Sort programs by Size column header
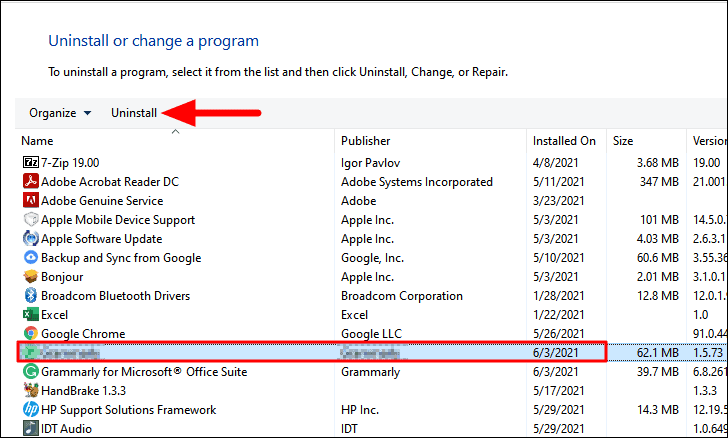The width and height of the screenshot is (728, 438). [623, 141]
